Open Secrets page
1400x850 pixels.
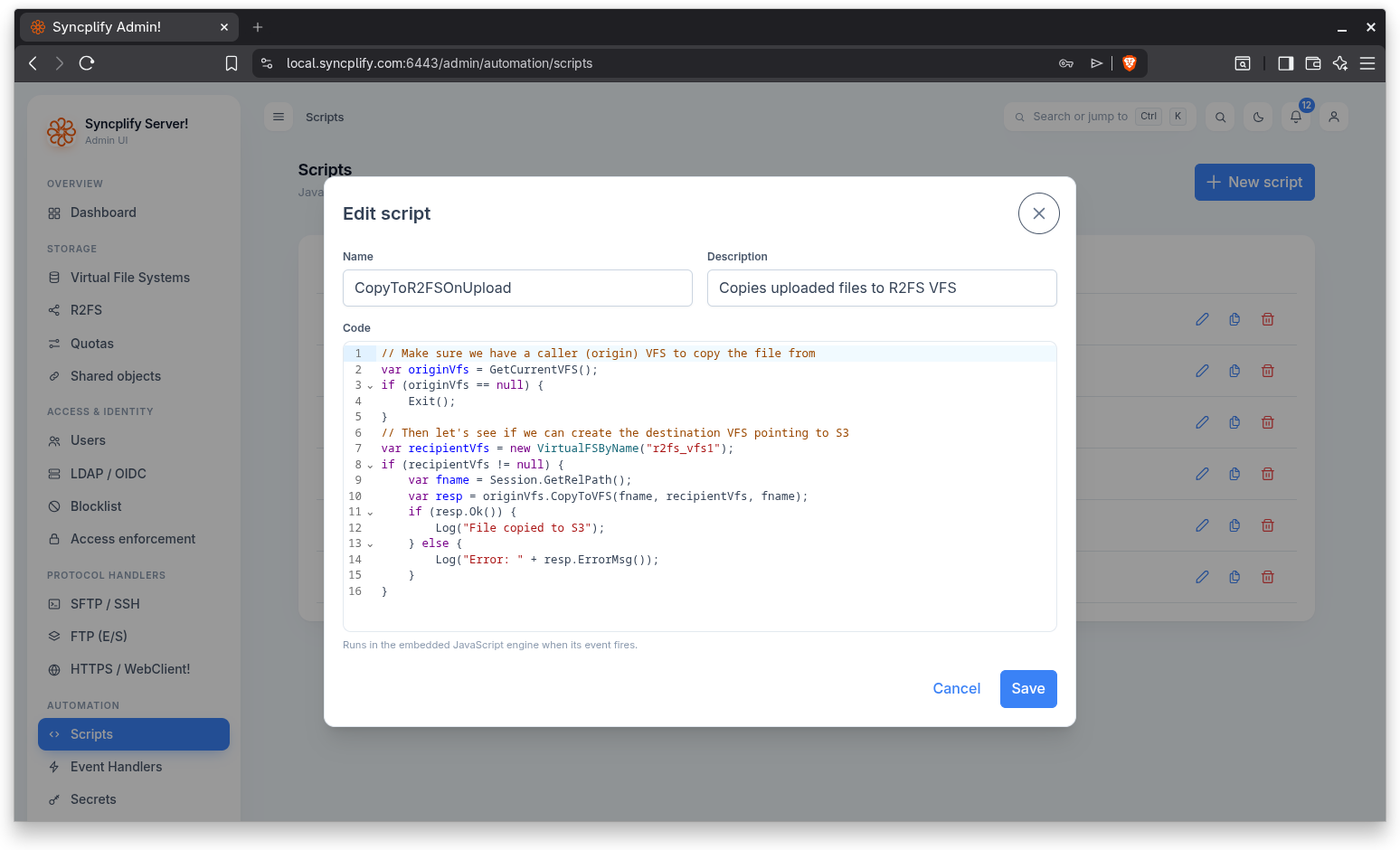click(134, 799)
